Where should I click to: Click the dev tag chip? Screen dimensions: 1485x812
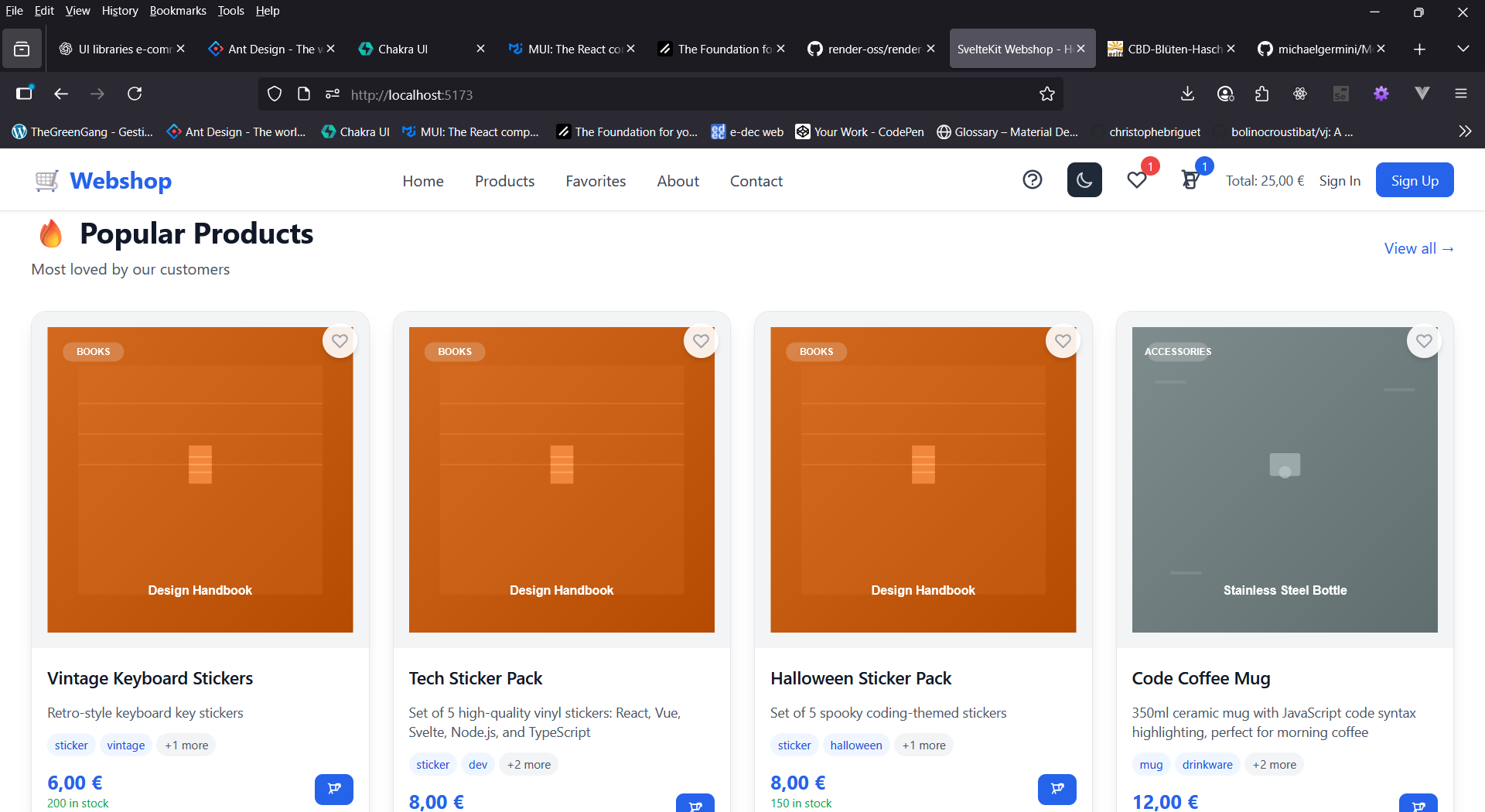click(x=478, y=765)
